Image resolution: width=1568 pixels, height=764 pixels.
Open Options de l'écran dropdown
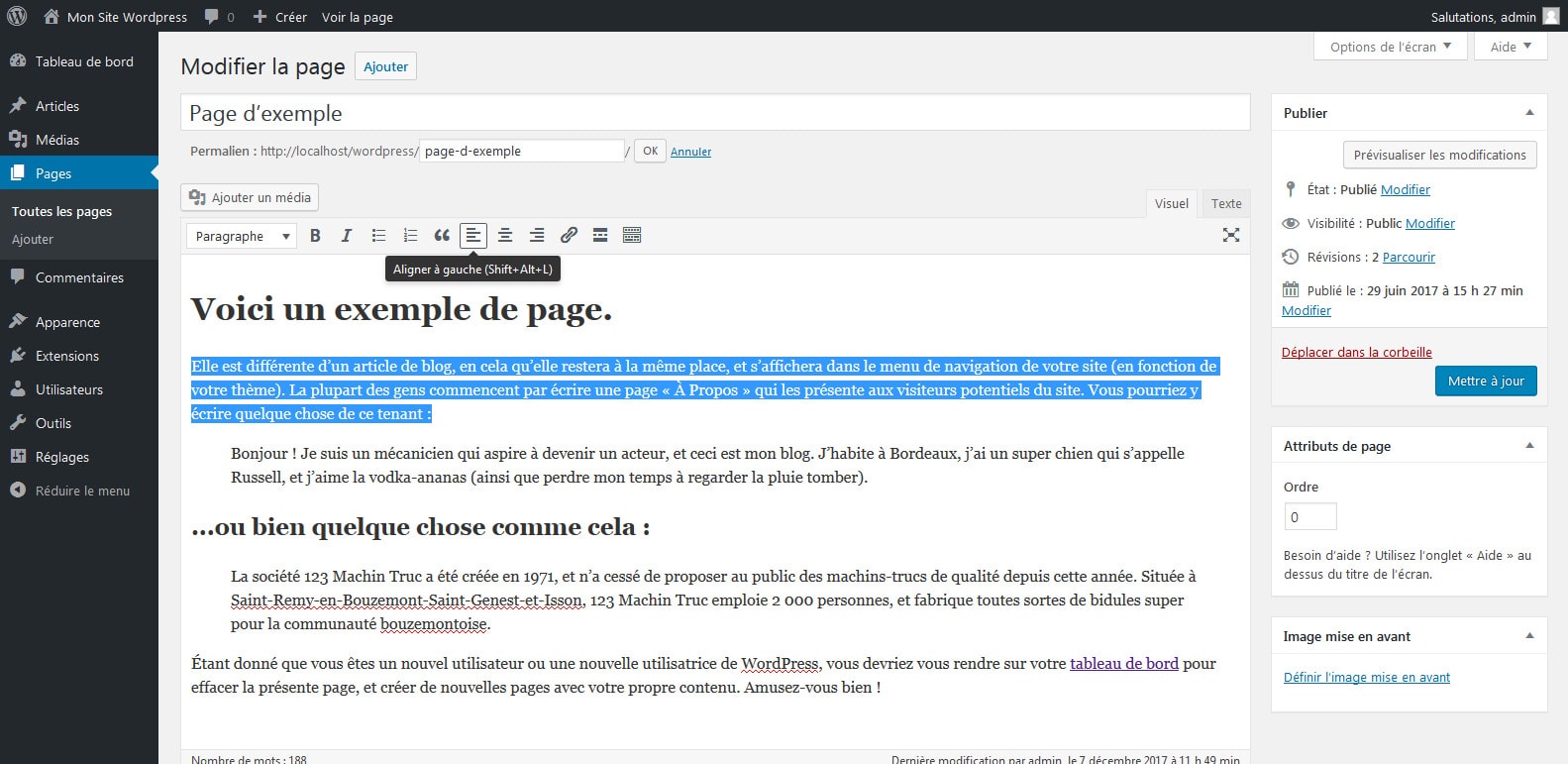(1391, 47)
